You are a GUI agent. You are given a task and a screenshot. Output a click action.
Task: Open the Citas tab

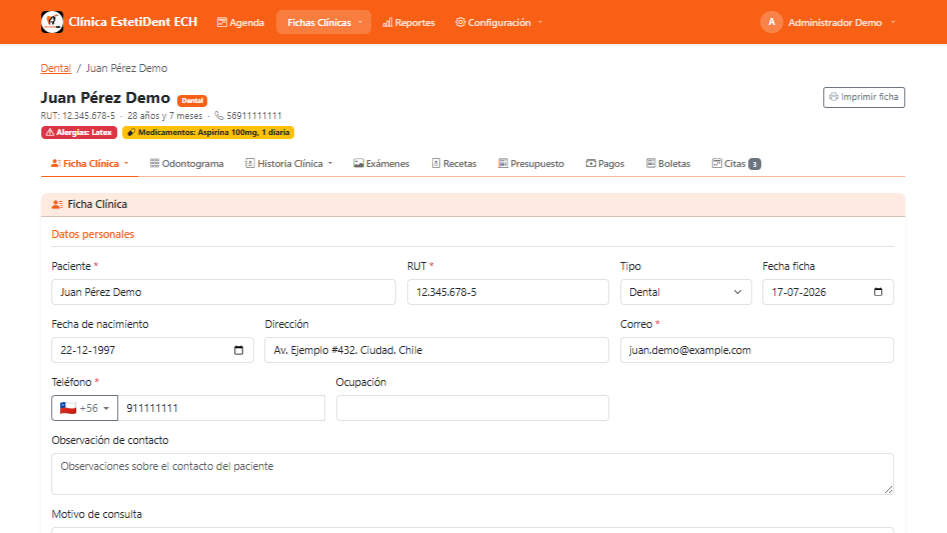(x=736, y=164)
